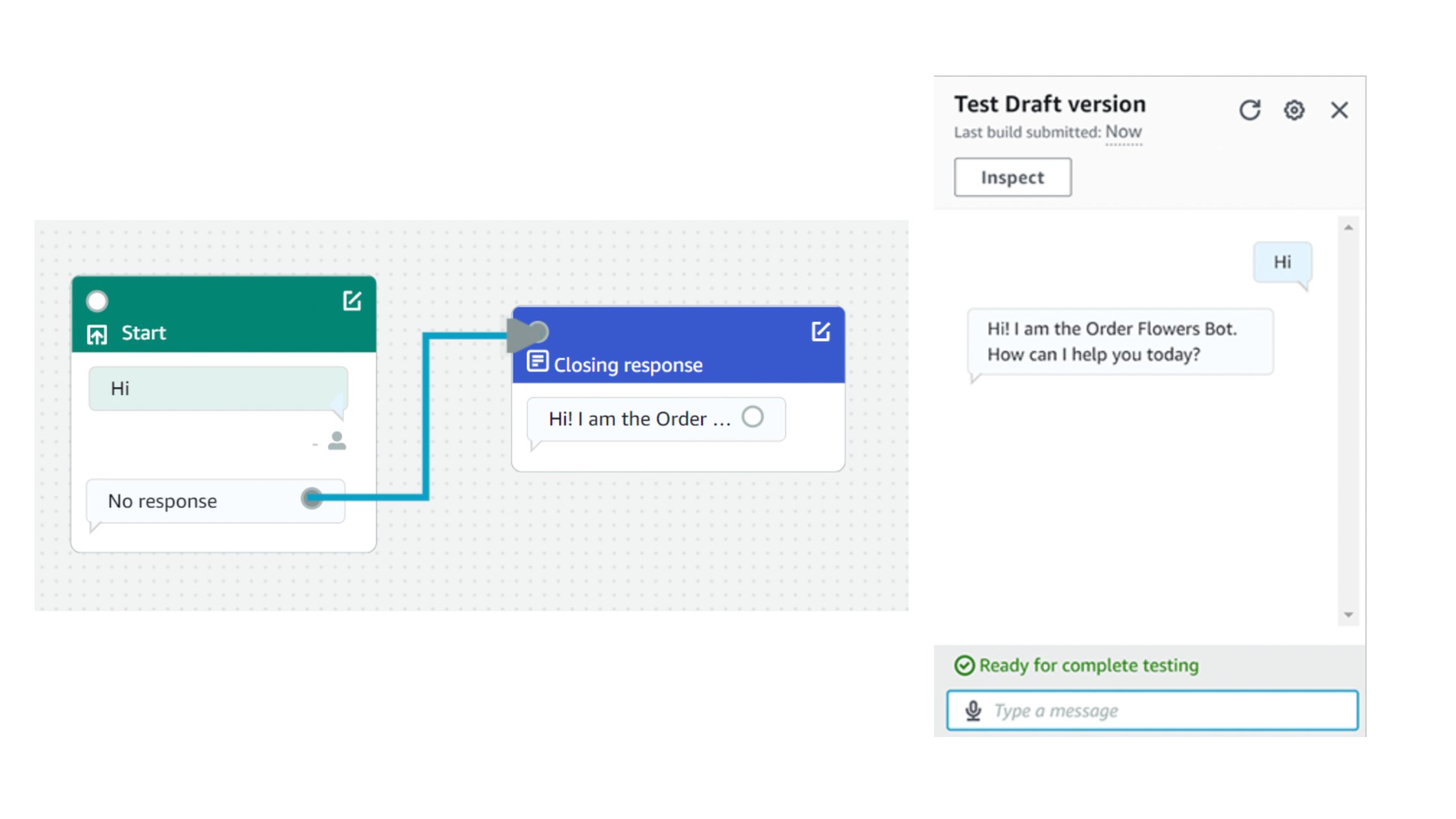This screenshot has height=819, width=1456.
Task: Click the chat scrollbar down arrow
Action: pyautogui.click(x=1349, y=614)
